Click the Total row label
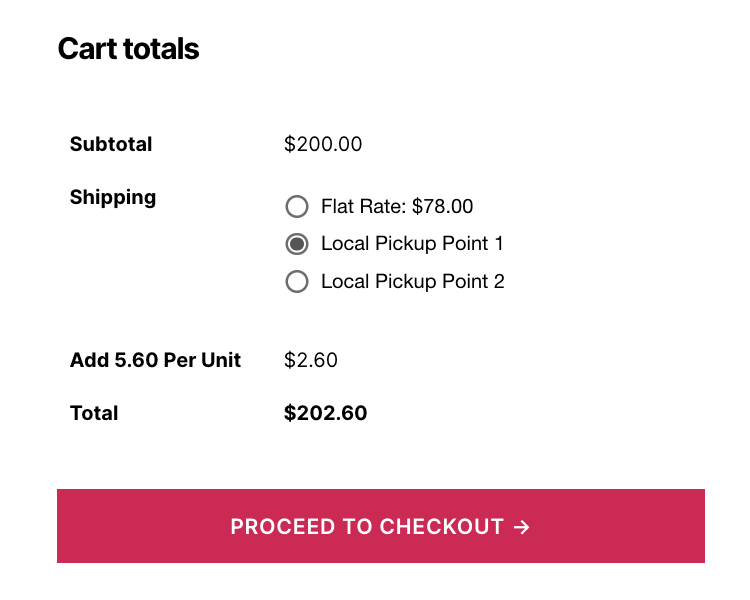The width and height of the screenshot is (750, 600). (x=94, y=413)
